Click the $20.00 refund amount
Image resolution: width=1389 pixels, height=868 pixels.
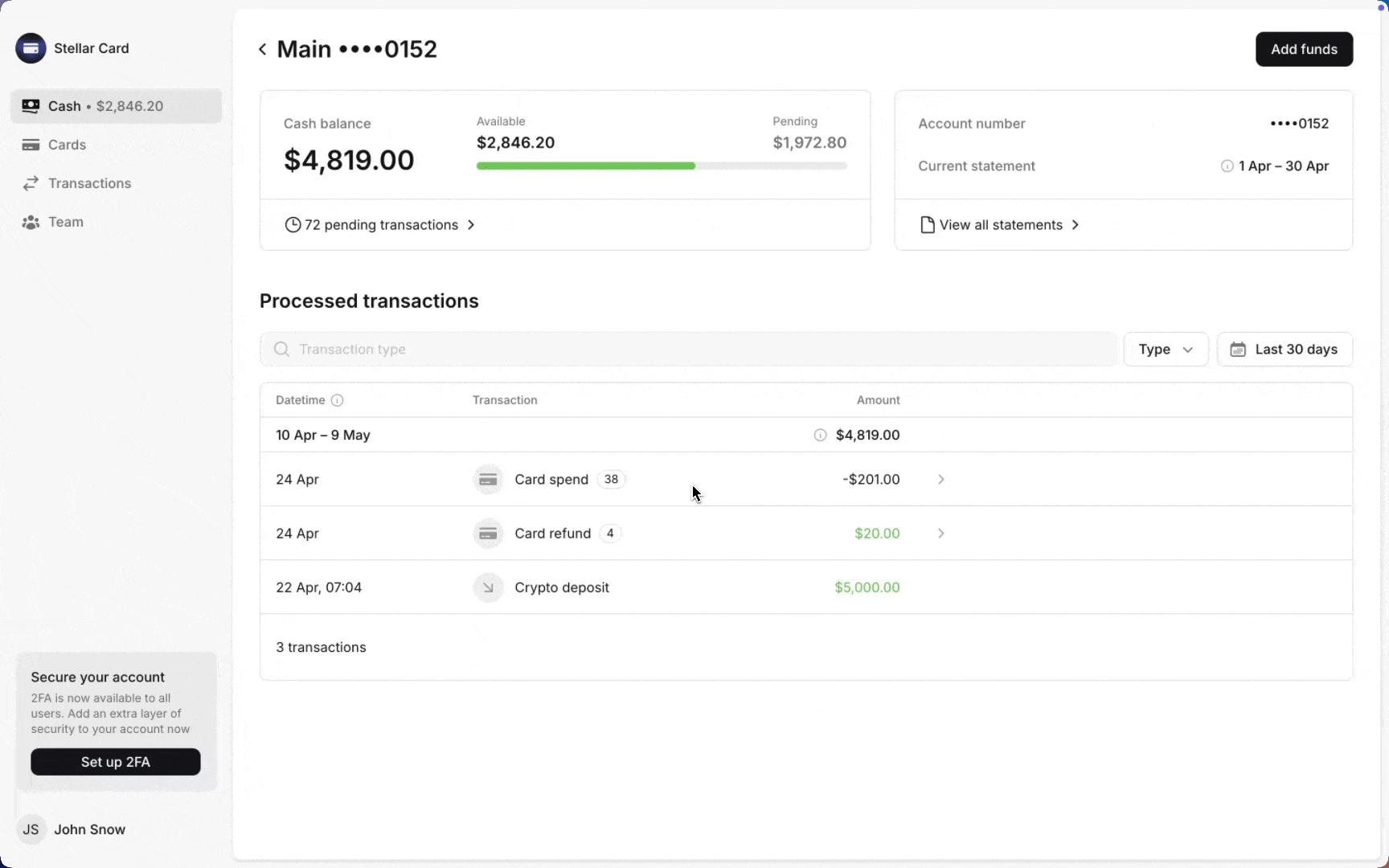click(x=877, y=534)
